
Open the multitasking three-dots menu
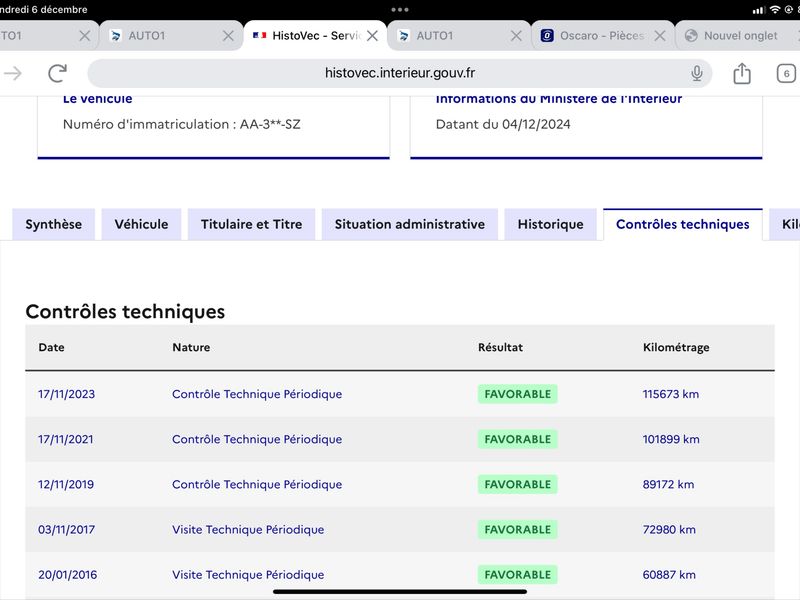(x=400, y=9)
